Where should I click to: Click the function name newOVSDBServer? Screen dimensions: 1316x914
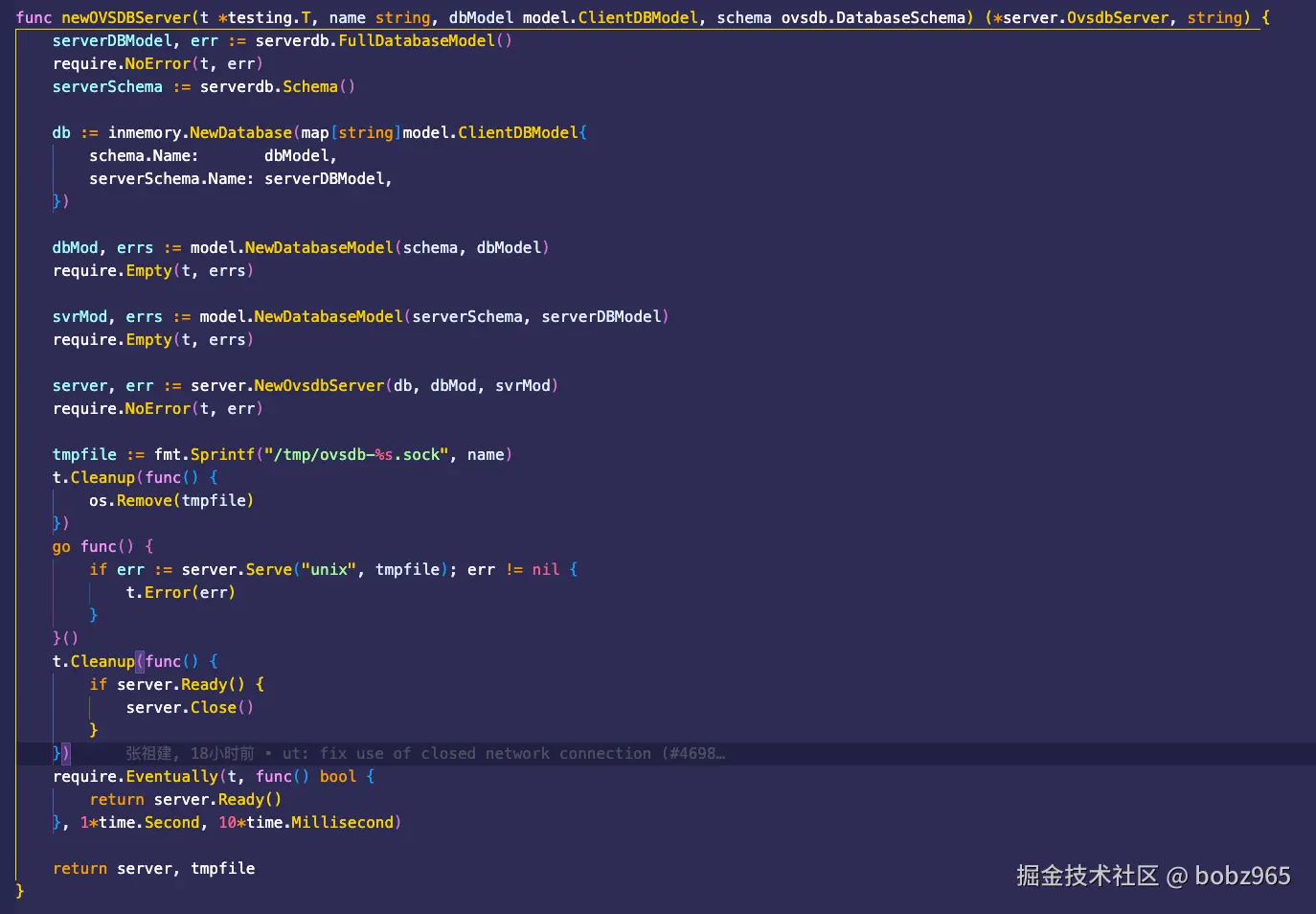126,17
